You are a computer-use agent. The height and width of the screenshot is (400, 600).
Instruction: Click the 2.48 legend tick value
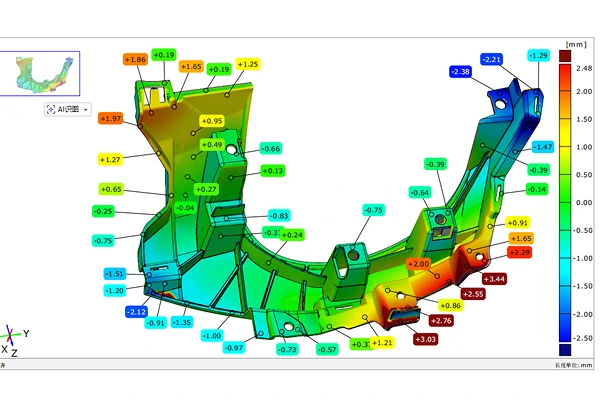click(x=584, y=68)
